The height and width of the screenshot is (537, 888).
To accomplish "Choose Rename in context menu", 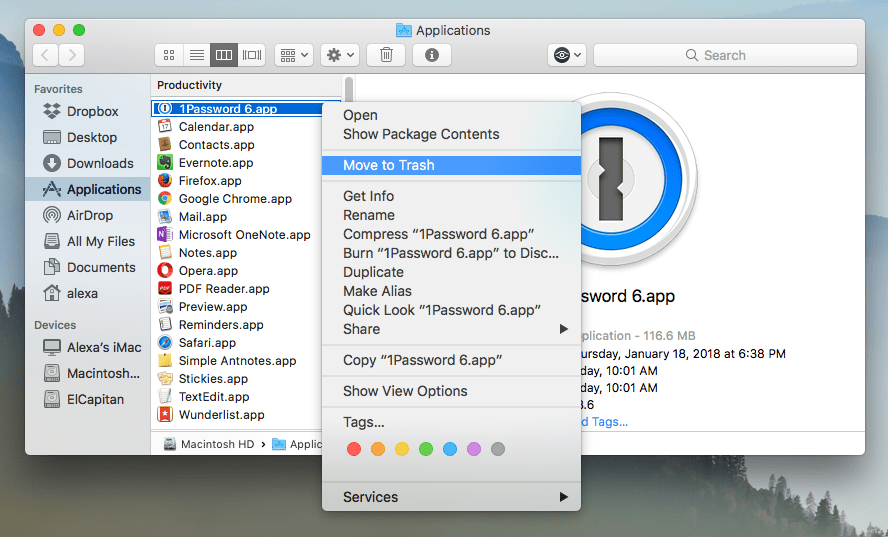I will [451, 215].
